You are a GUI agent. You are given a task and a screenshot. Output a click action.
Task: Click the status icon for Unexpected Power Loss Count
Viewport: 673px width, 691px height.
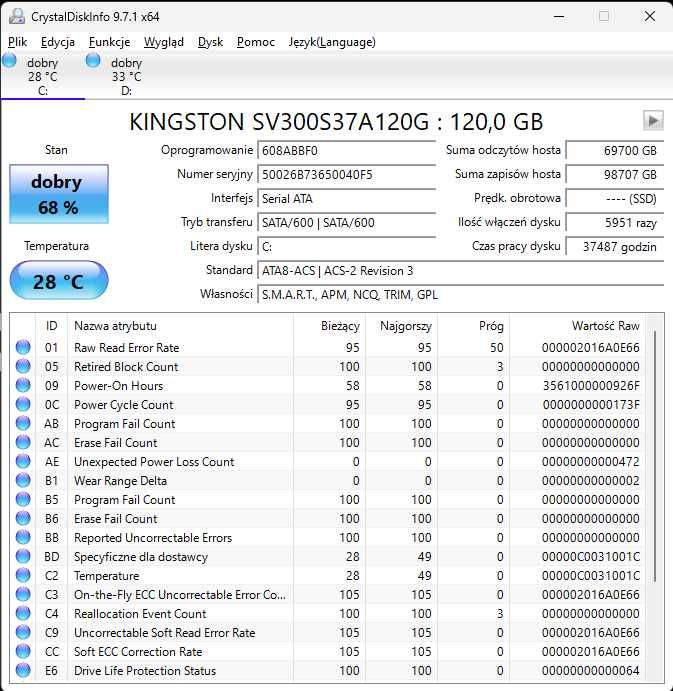coord(23,461)
